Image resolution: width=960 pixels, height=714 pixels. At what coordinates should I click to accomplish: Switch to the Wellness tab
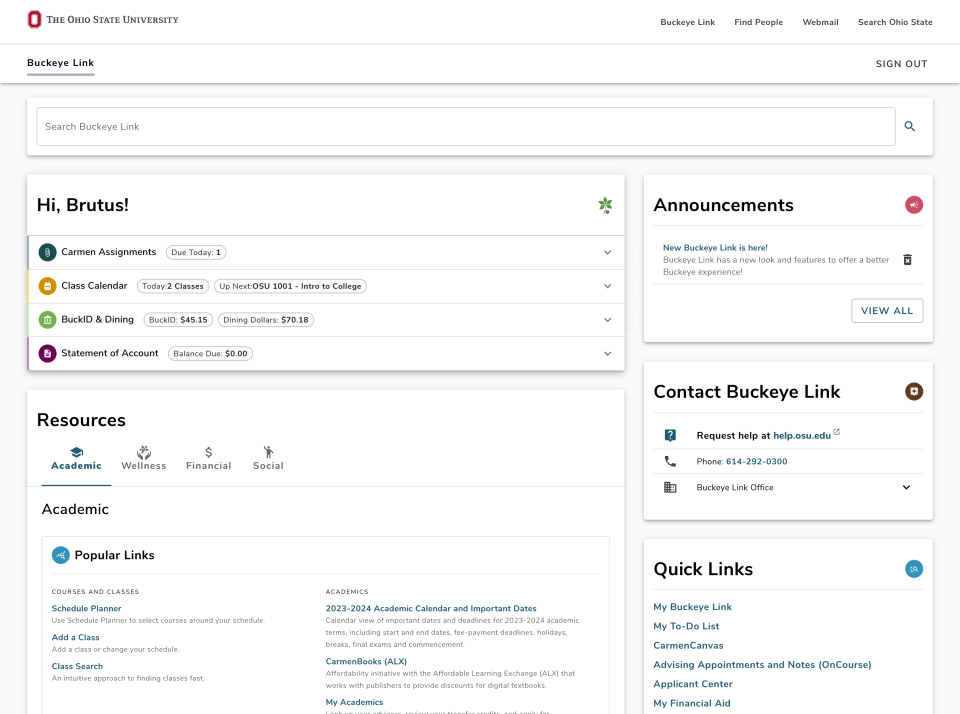[x=144, y=459]
